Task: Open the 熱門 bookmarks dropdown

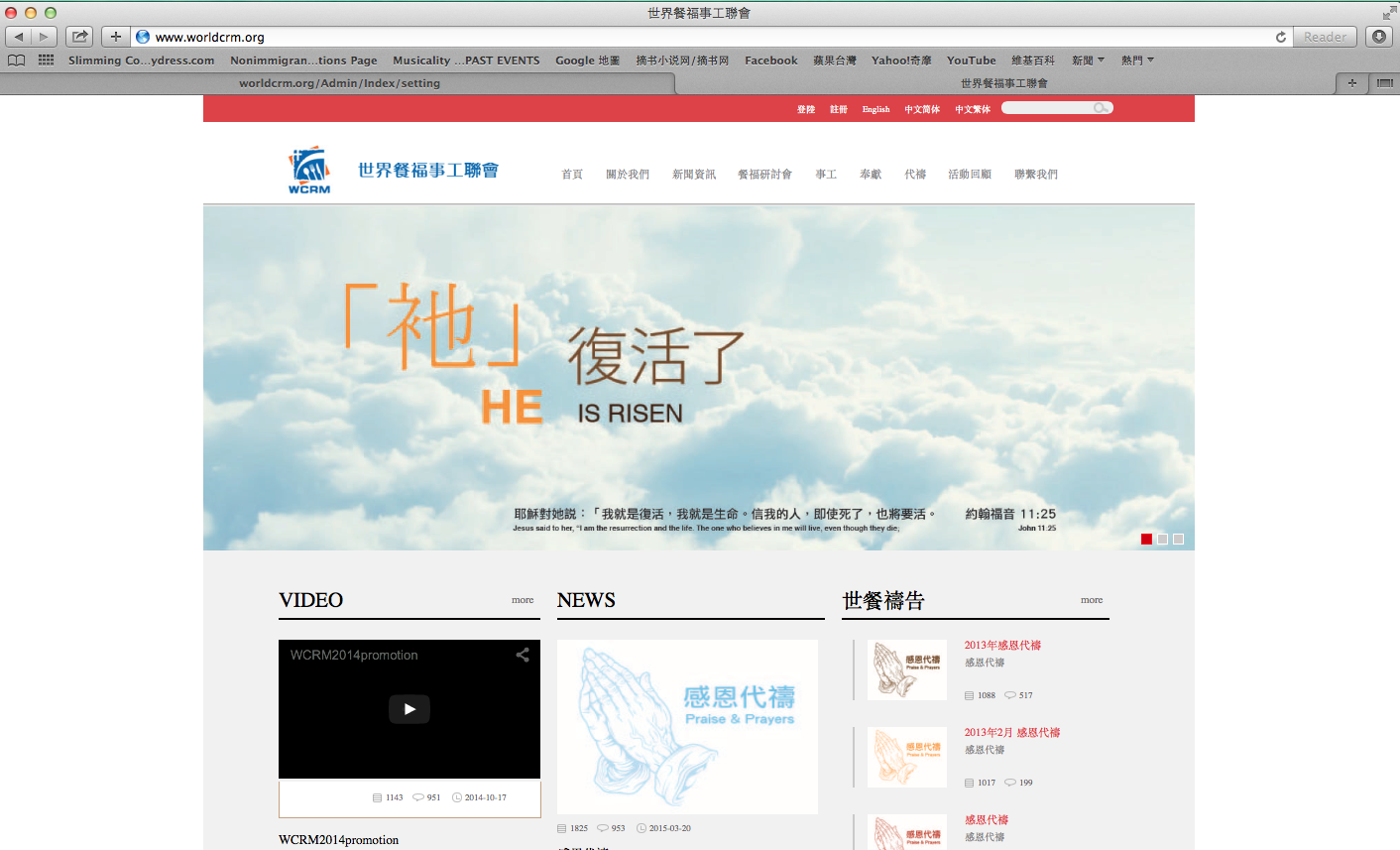Action: [x=1136, y=60]
